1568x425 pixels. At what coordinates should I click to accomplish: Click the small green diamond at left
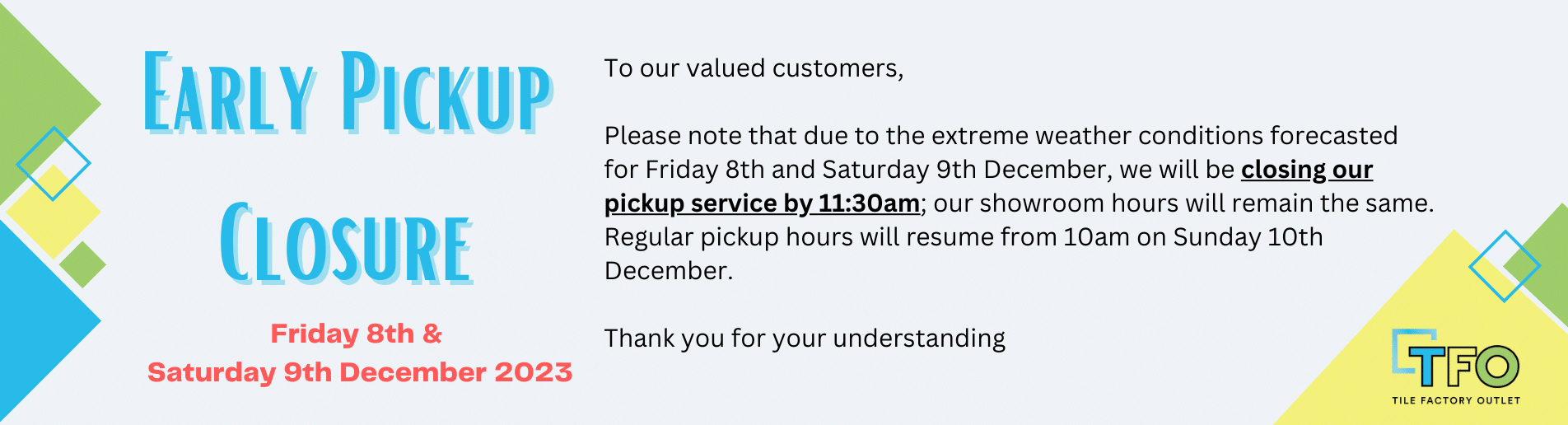pos(82,264)
